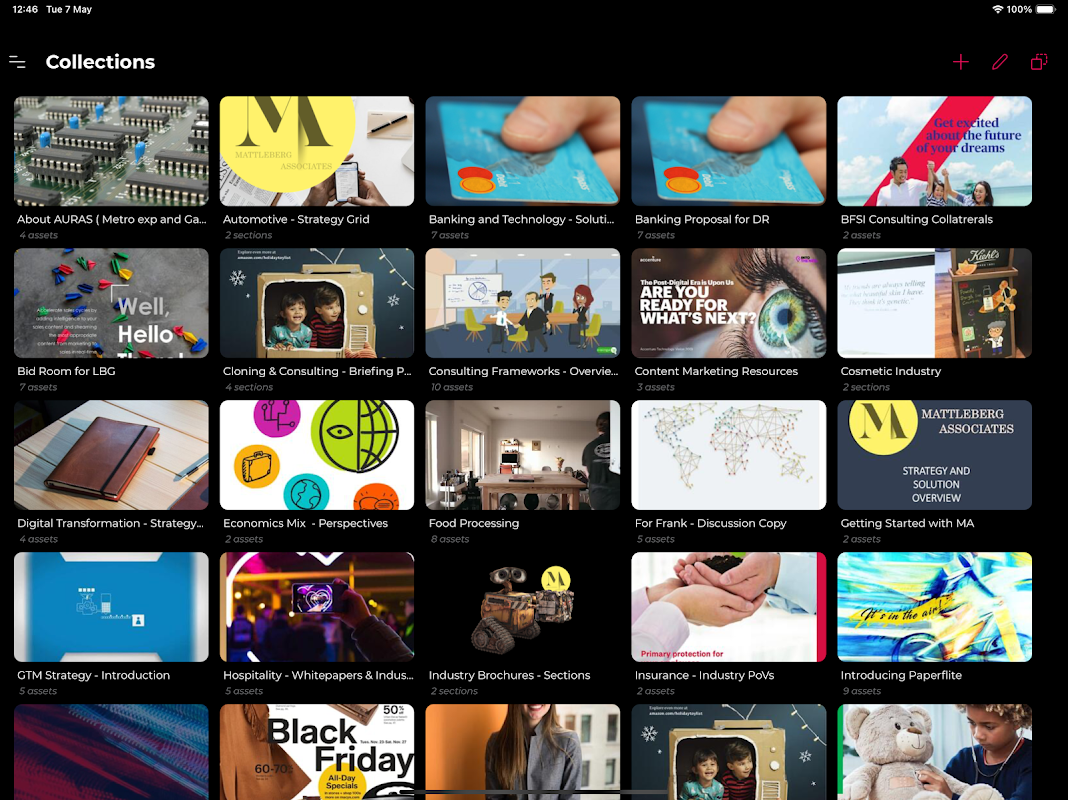
Task: Open Consulting Frameworks Overview thumbnail
Action: [522, 303]
